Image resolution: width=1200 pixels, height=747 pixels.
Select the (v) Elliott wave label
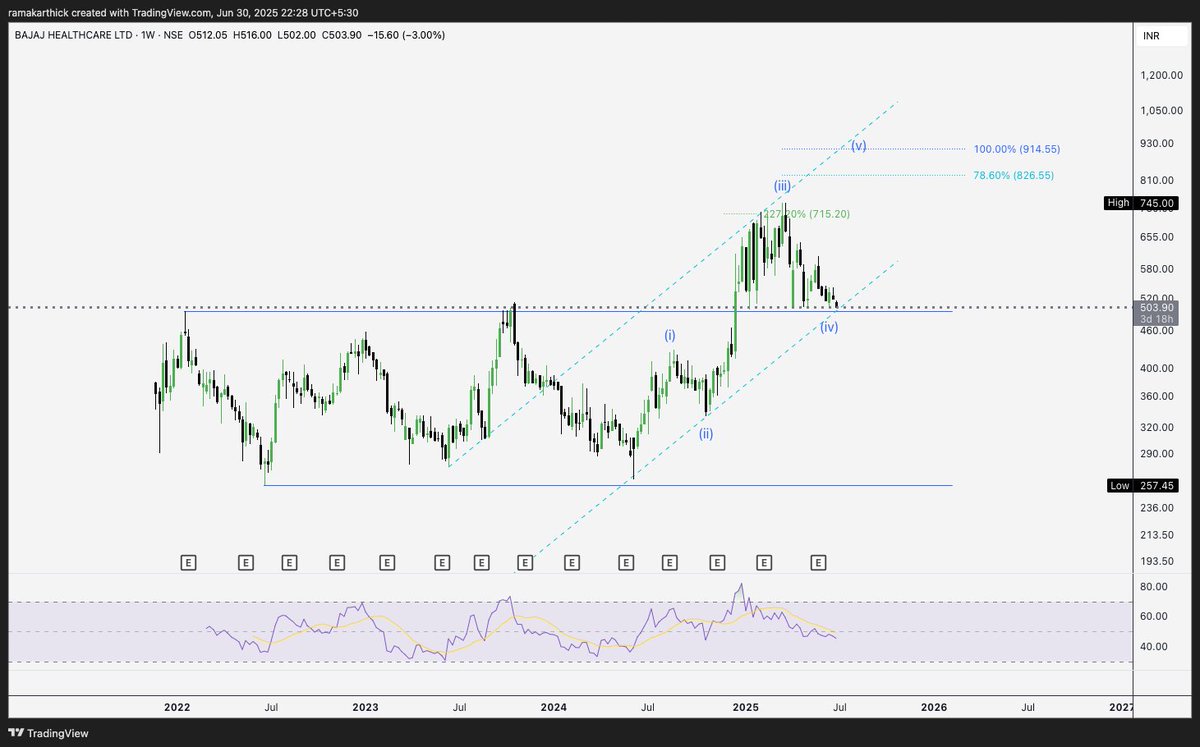pos(859,146)
